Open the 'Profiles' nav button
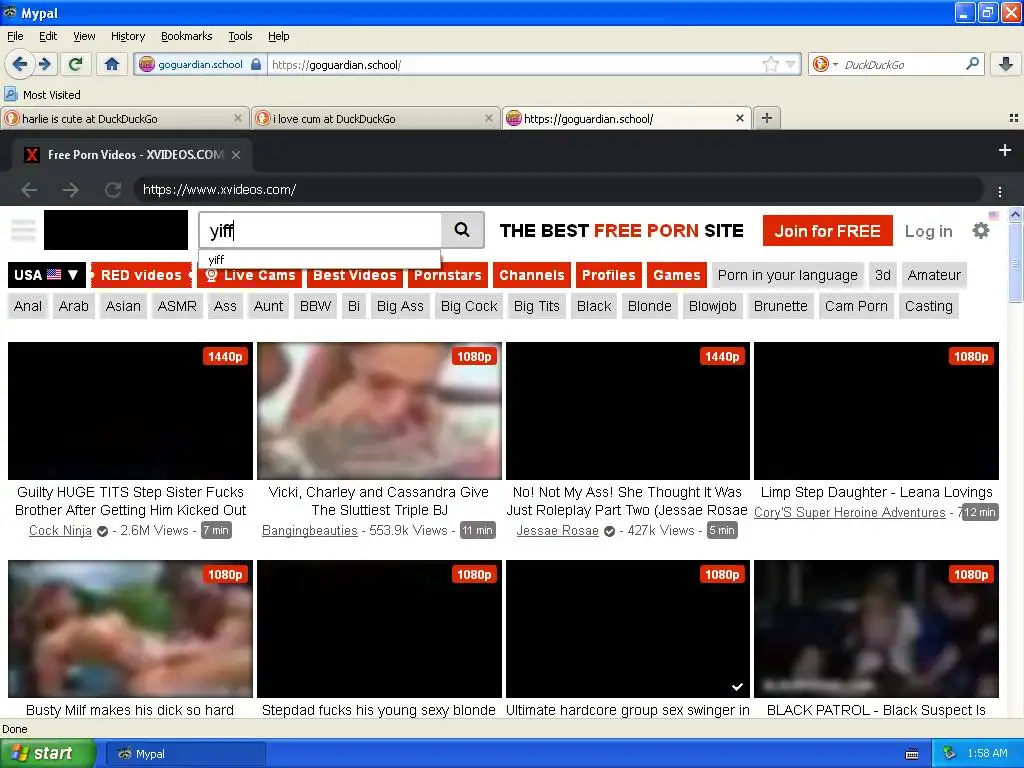Viewport: 1024px width, 768px height. (609, 275)
